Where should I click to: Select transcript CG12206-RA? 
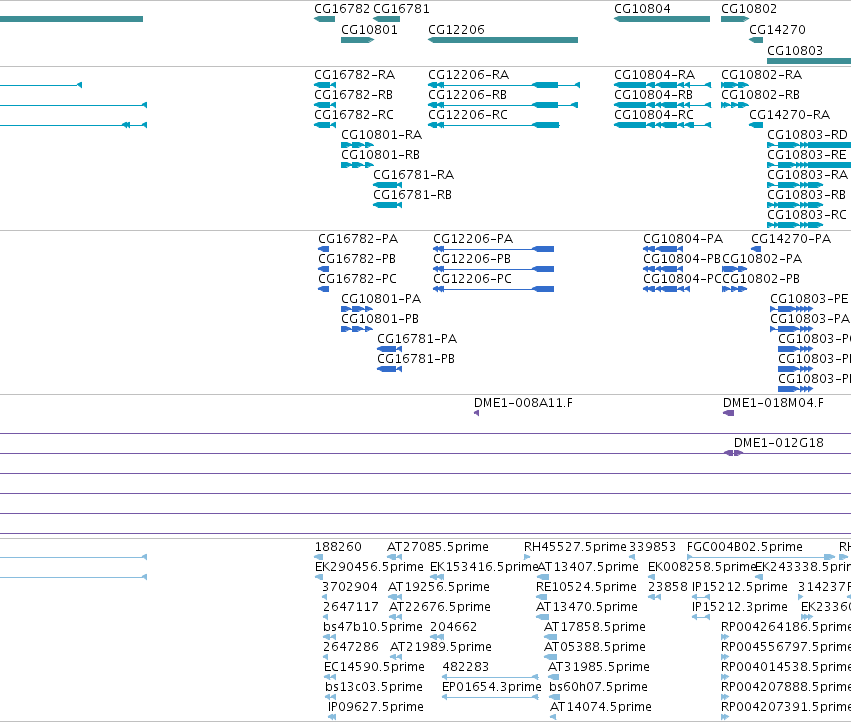pos(468,75)
